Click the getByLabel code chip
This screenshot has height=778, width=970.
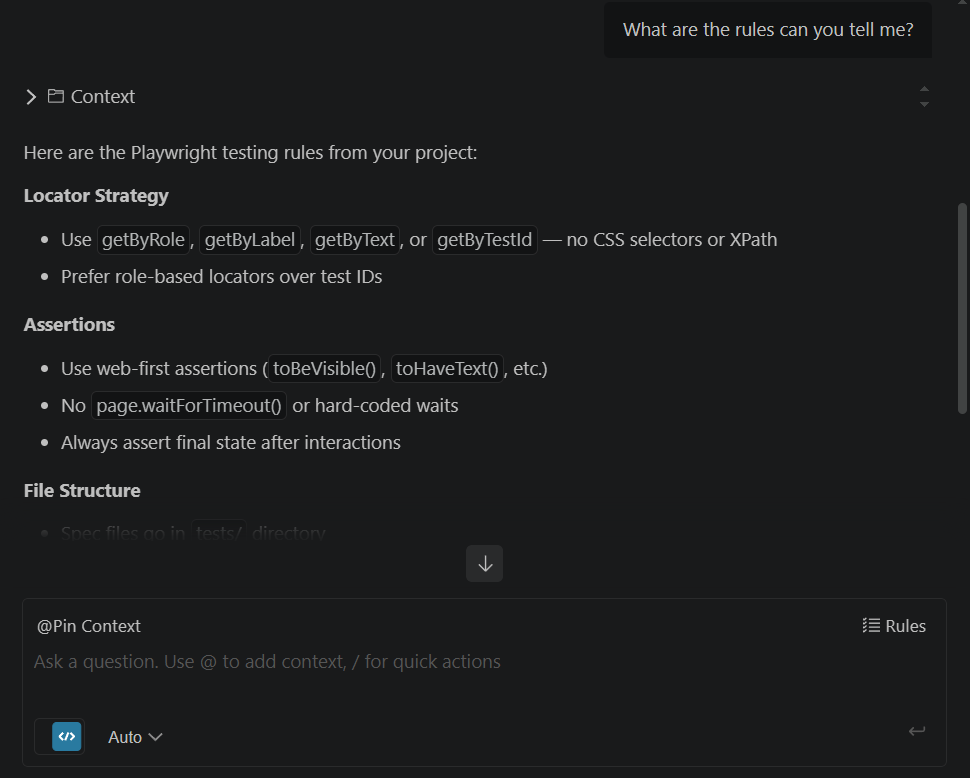(x=250, y=240)
